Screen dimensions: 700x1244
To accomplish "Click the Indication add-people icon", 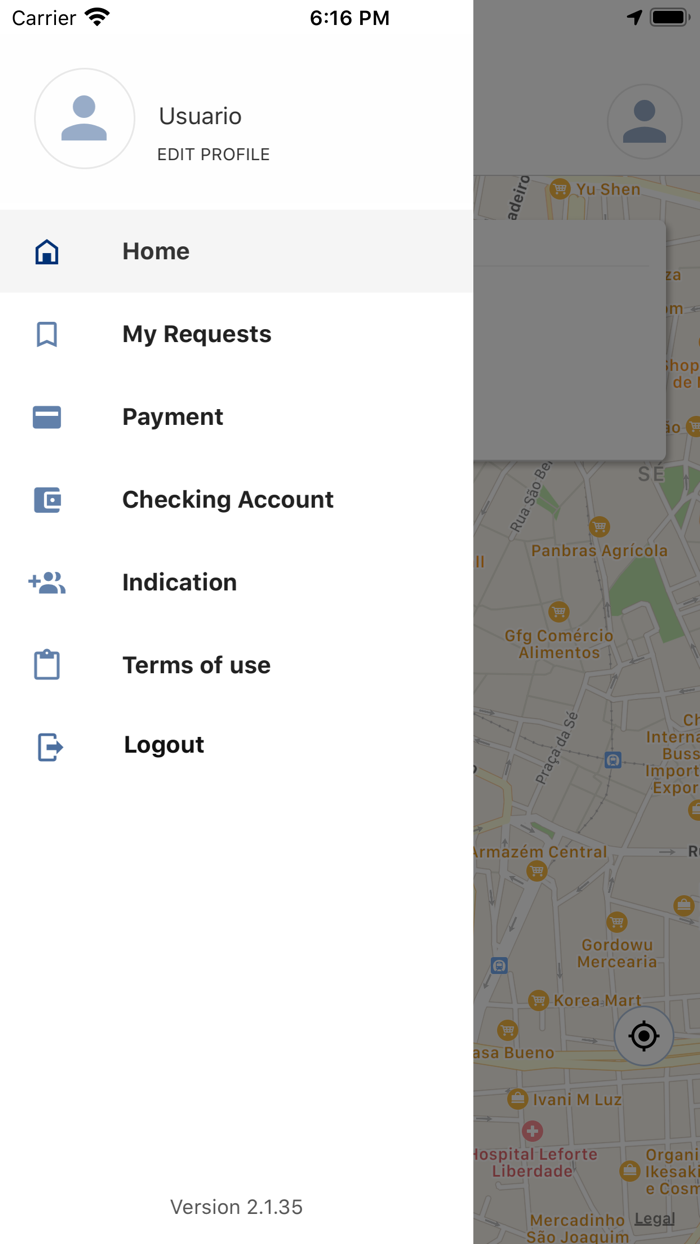I will click(47, 583).
